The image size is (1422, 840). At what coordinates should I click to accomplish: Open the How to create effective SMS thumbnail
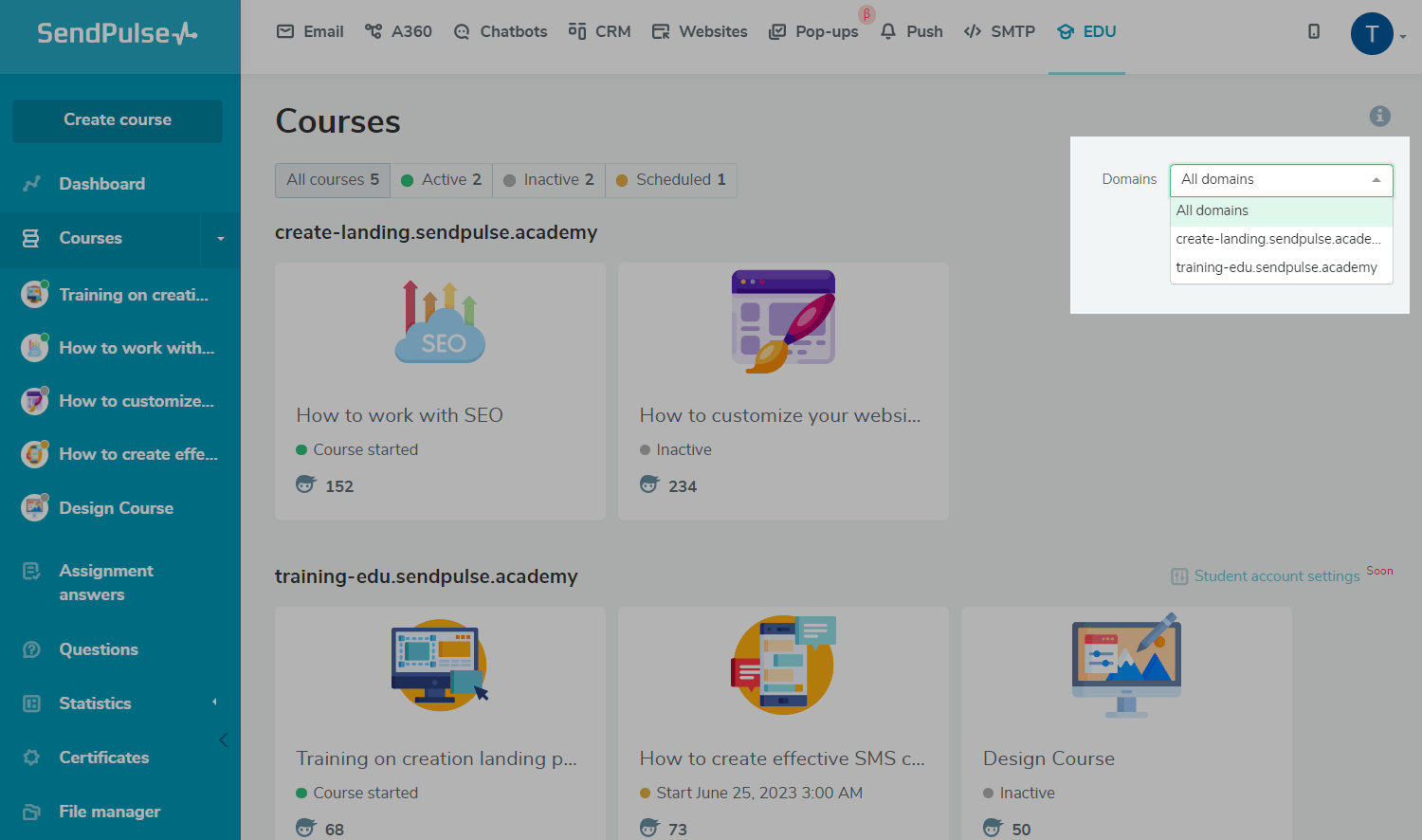784,665
